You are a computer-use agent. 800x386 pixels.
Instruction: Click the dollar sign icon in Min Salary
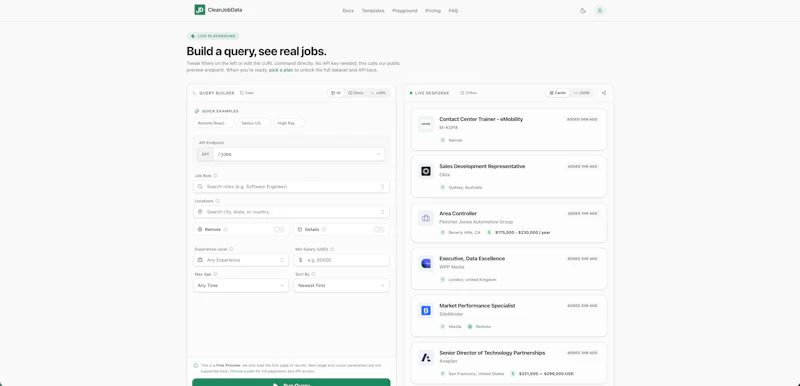301,260
